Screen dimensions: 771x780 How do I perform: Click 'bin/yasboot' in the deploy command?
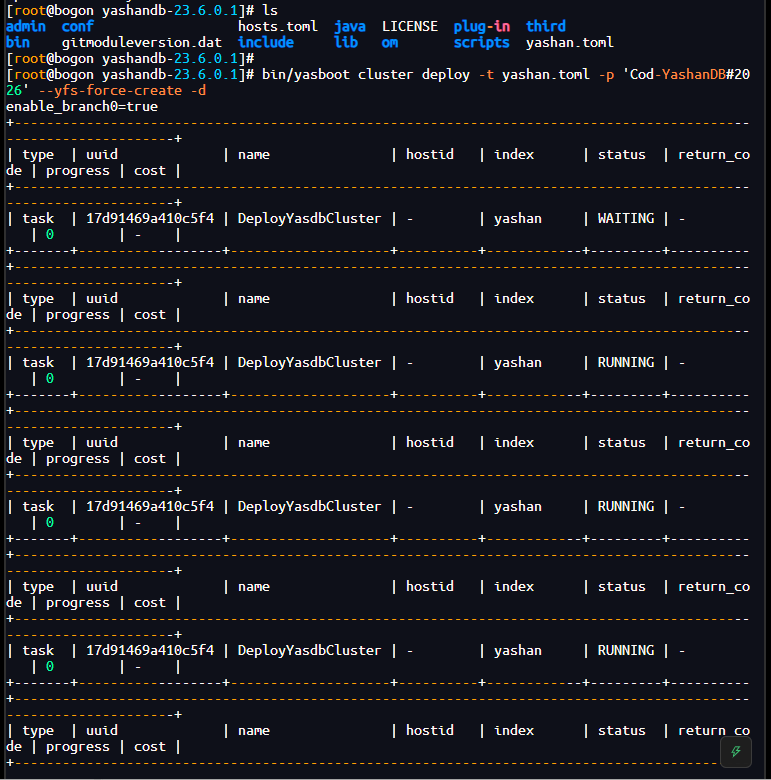coord(305,75)
